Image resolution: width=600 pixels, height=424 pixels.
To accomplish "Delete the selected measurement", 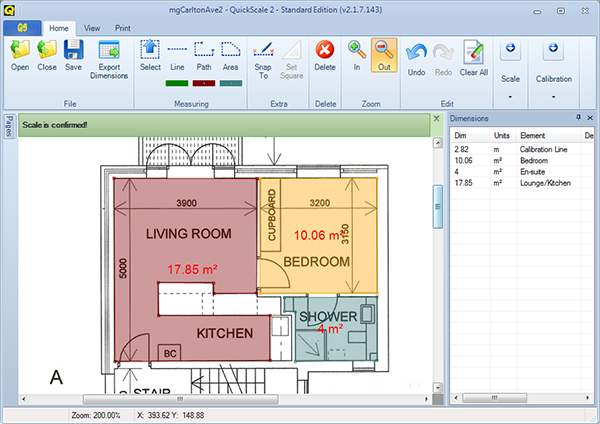I will pos(325,55).
